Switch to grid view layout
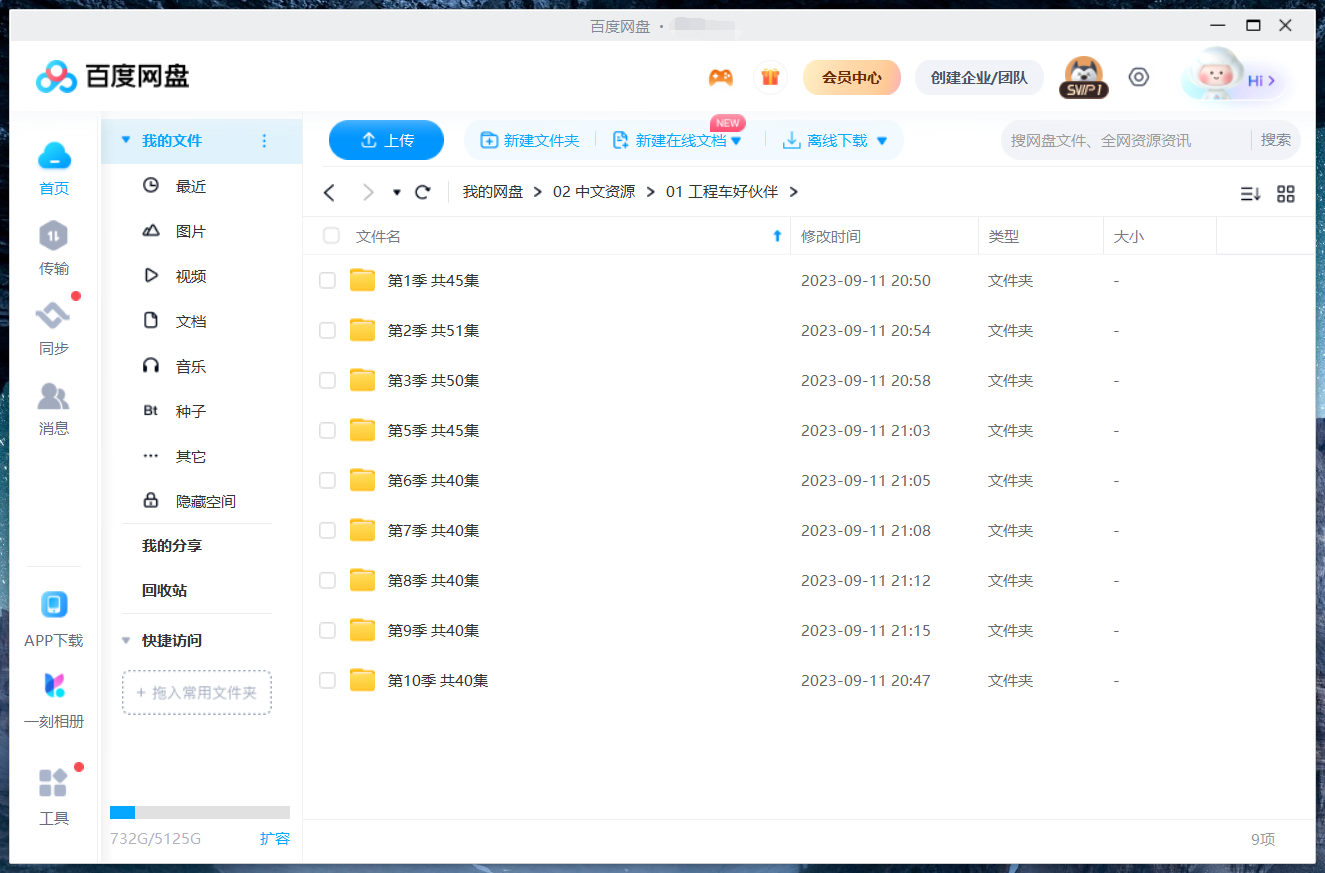The width and height of the screenshot is (1325, 873). [1286, 193]
